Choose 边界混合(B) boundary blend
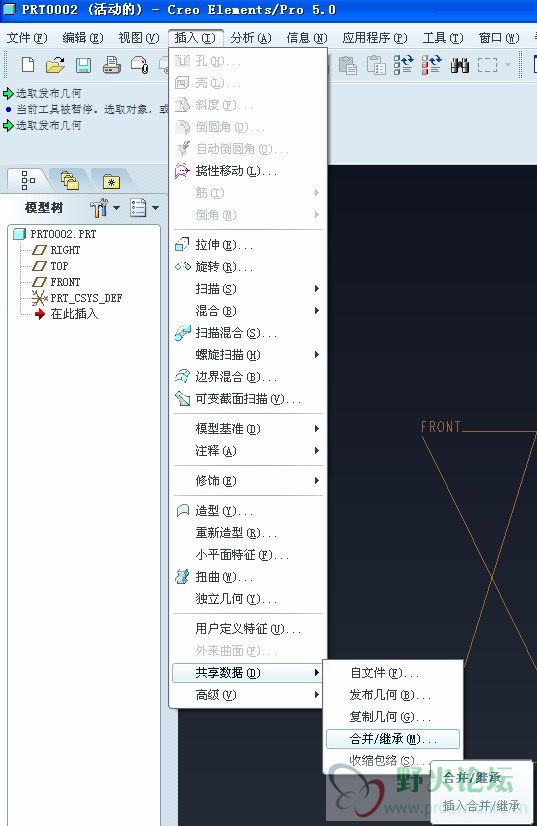 click(247, 377)
